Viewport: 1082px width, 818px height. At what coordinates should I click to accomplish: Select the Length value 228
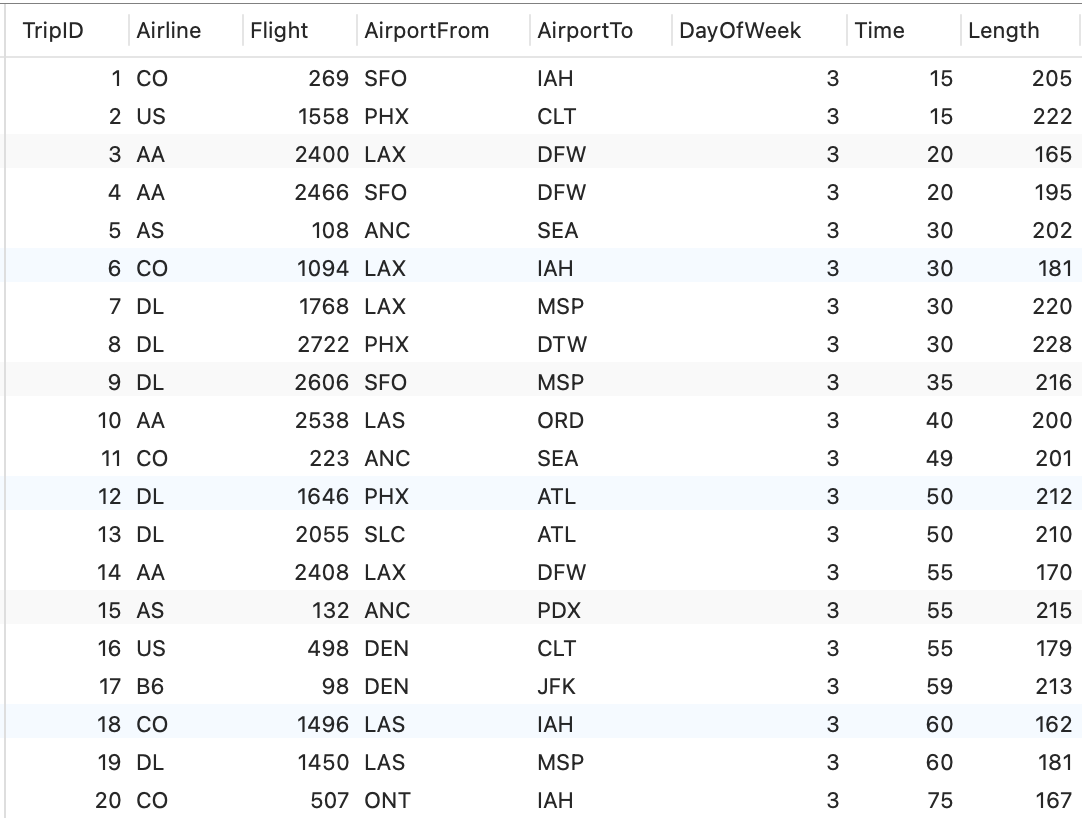1051,345
